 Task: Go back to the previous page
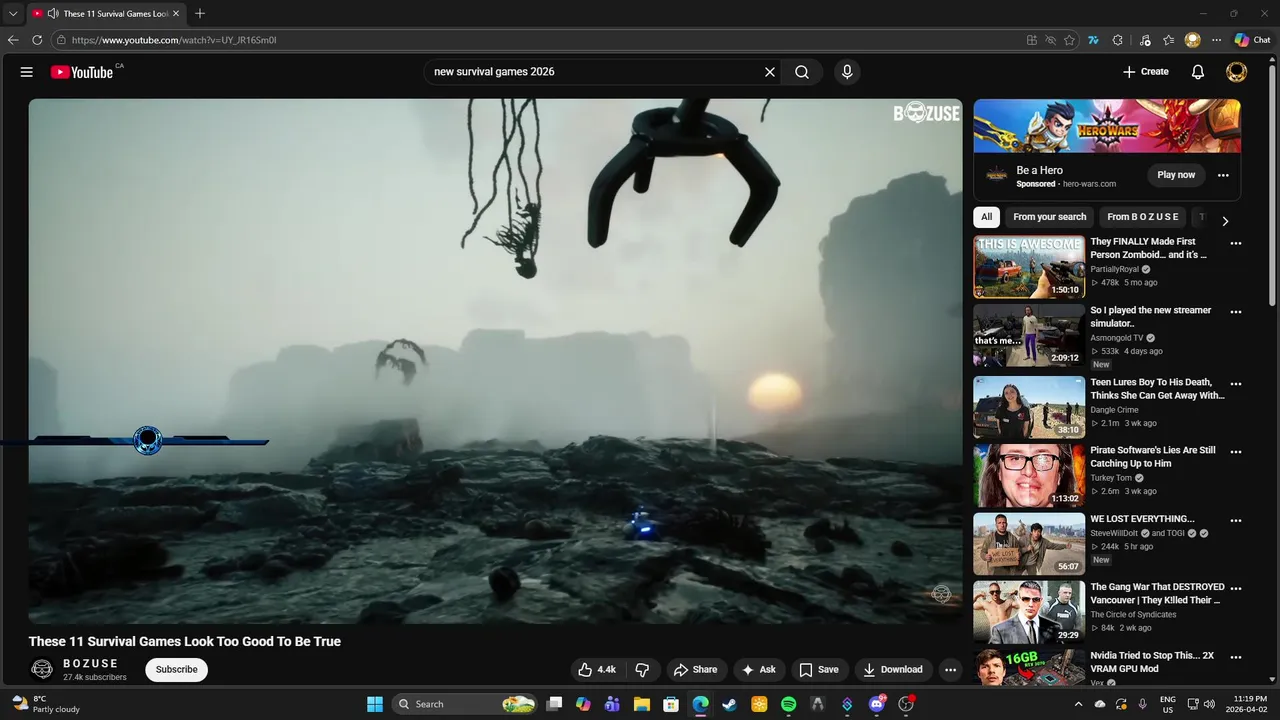pyautogui.click(x=13, y=40)
